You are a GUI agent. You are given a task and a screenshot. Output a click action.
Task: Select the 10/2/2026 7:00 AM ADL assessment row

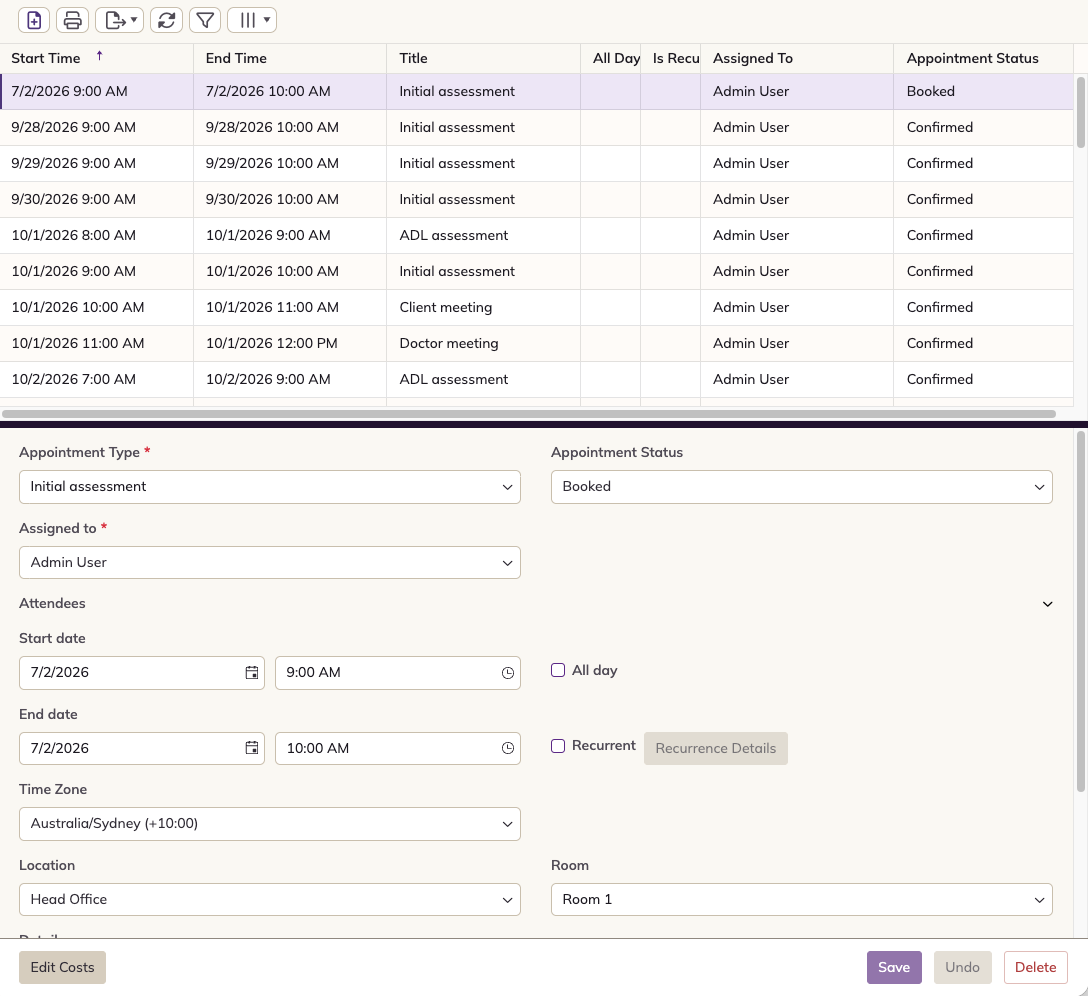(x=536, y=380)
